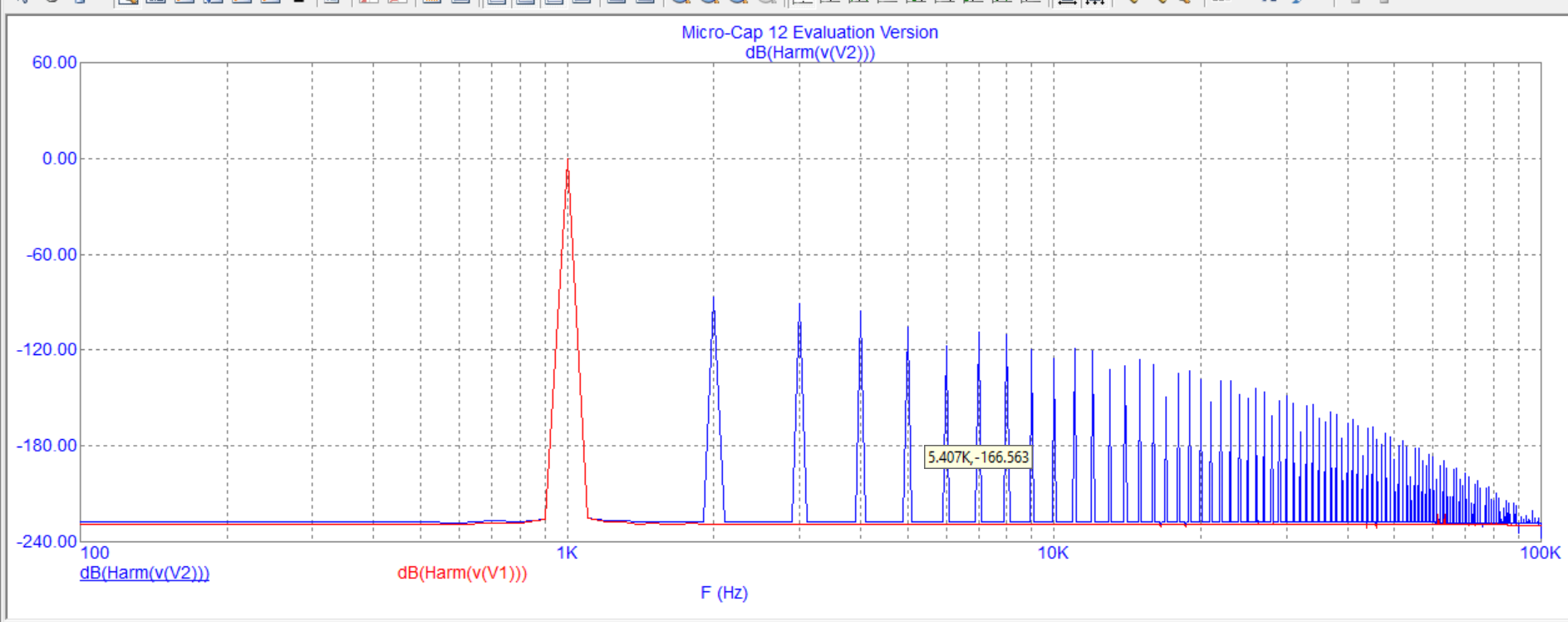Click the 60.00 y-axis scale value
Viewport: 1568px width, 622px height.
click(54, 63)
